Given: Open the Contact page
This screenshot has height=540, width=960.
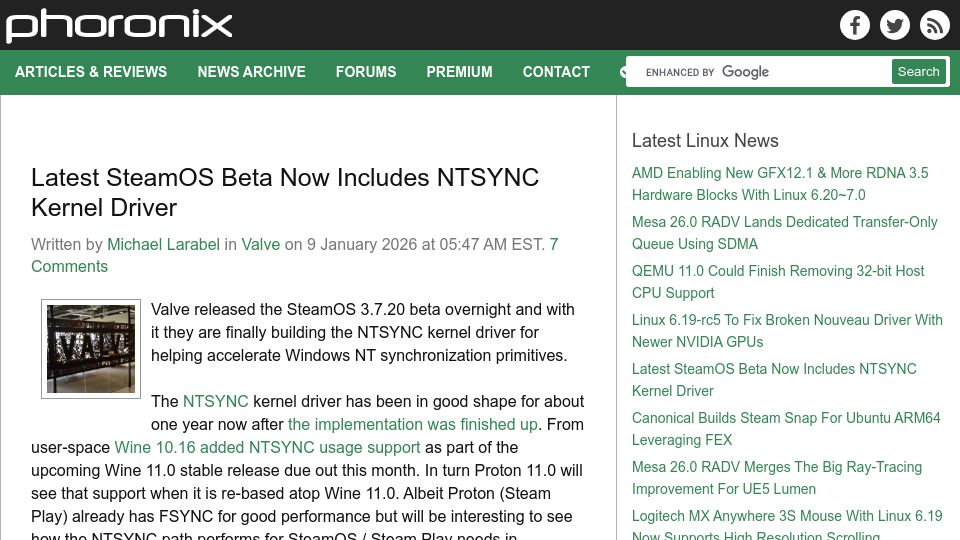Looking at the screenshot, I should point(556,72).
